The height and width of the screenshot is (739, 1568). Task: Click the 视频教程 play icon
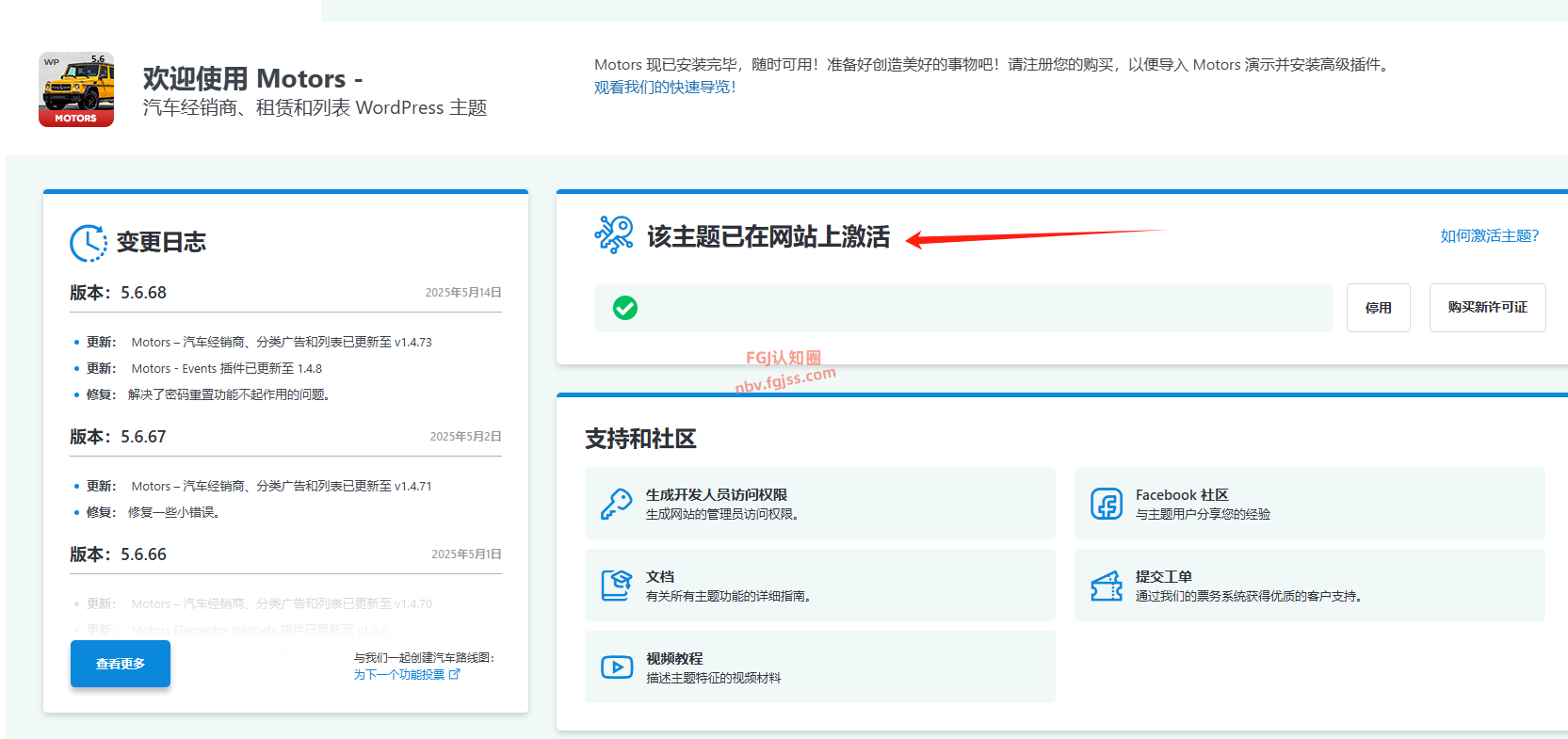pos(617,667)
